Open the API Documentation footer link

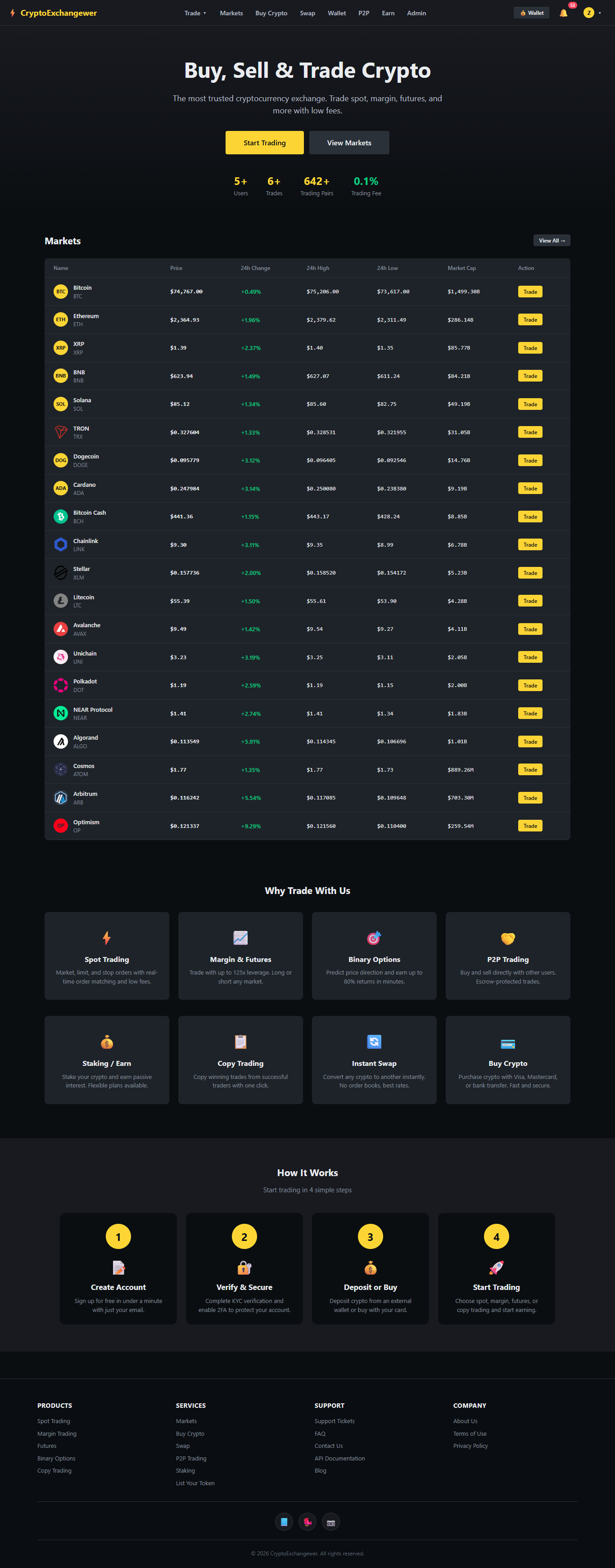pyautogui.click(x=340, y=1458)
